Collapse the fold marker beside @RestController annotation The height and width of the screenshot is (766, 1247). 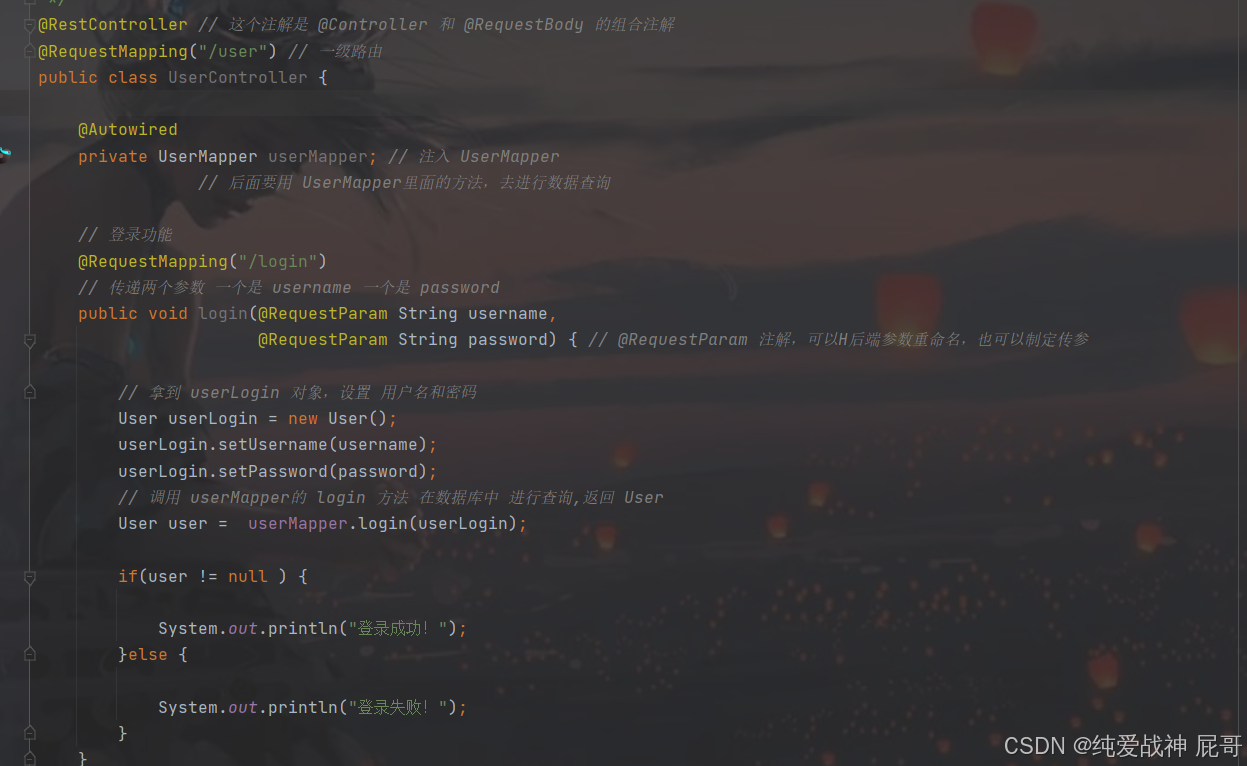[x=29, y=25]
